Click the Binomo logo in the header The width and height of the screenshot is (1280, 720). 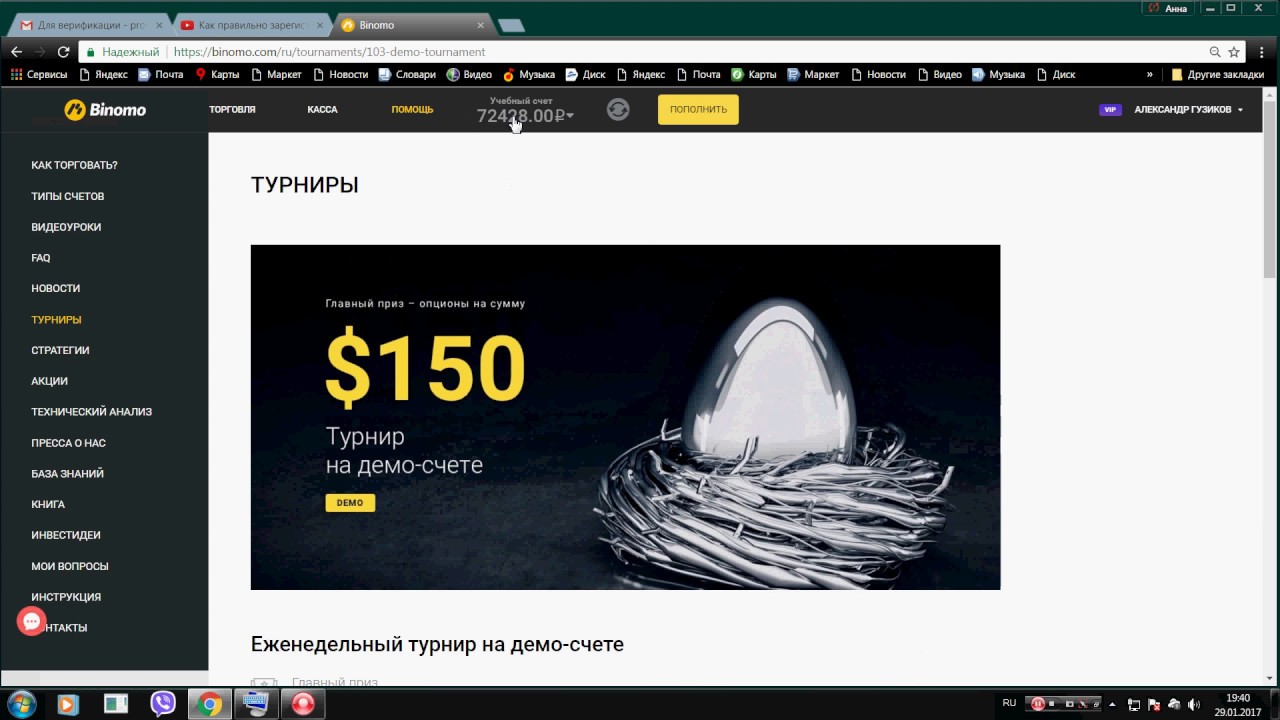(x=105, y=110)
